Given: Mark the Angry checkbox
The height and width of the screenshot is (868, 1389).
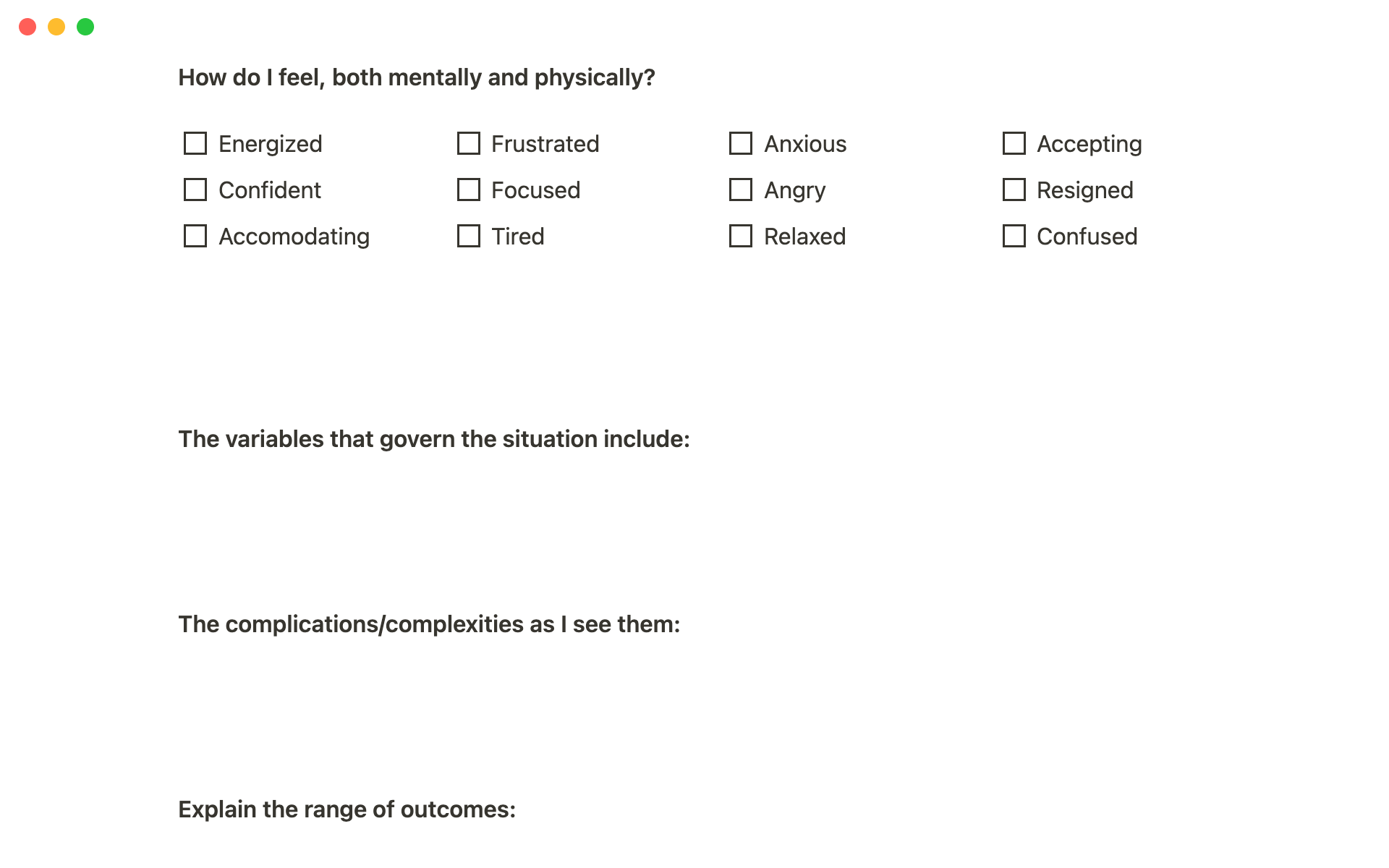Looking at the screenshot, I should coord(741,190).
